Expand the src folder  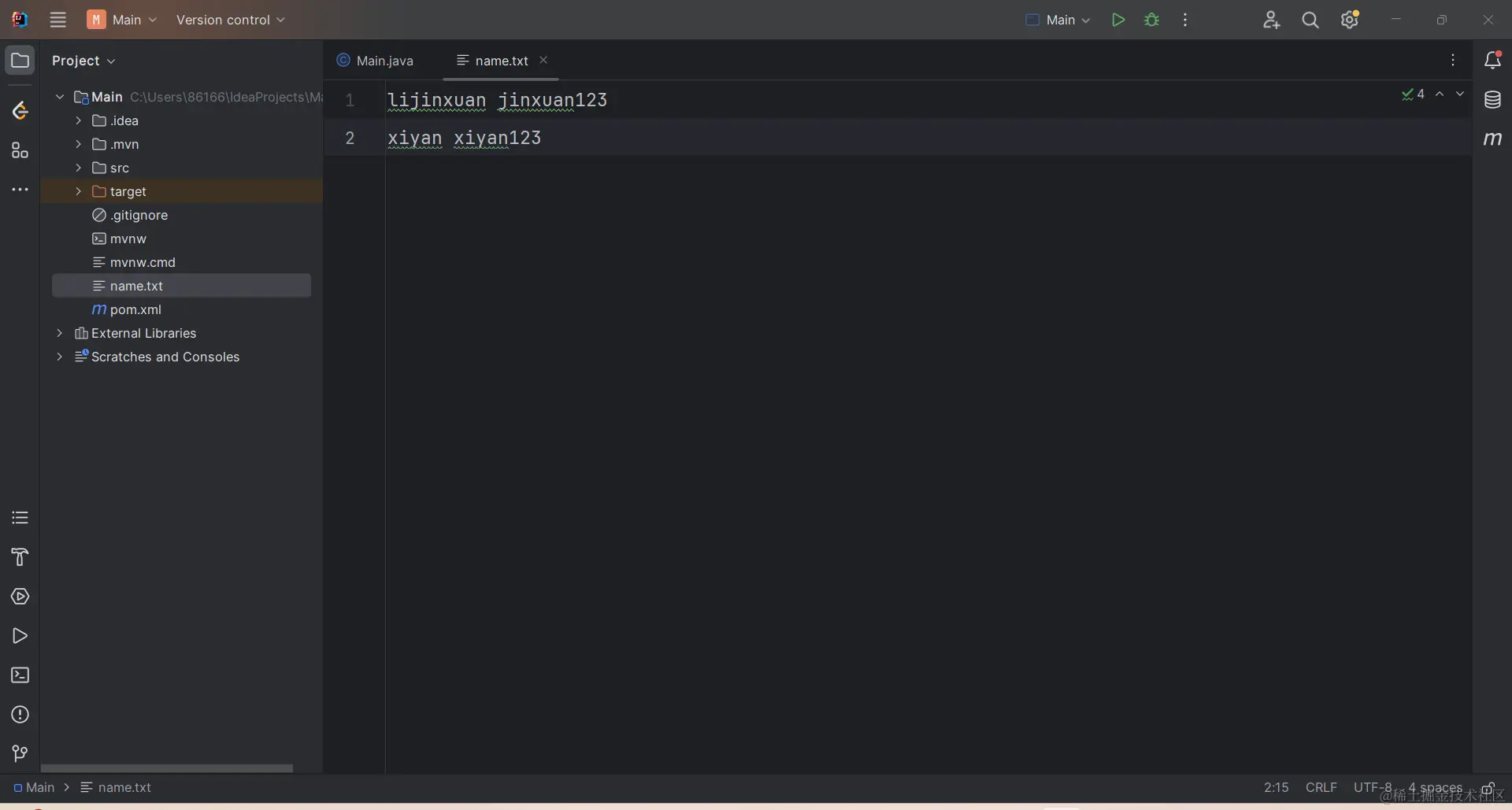tap(78, 168)
